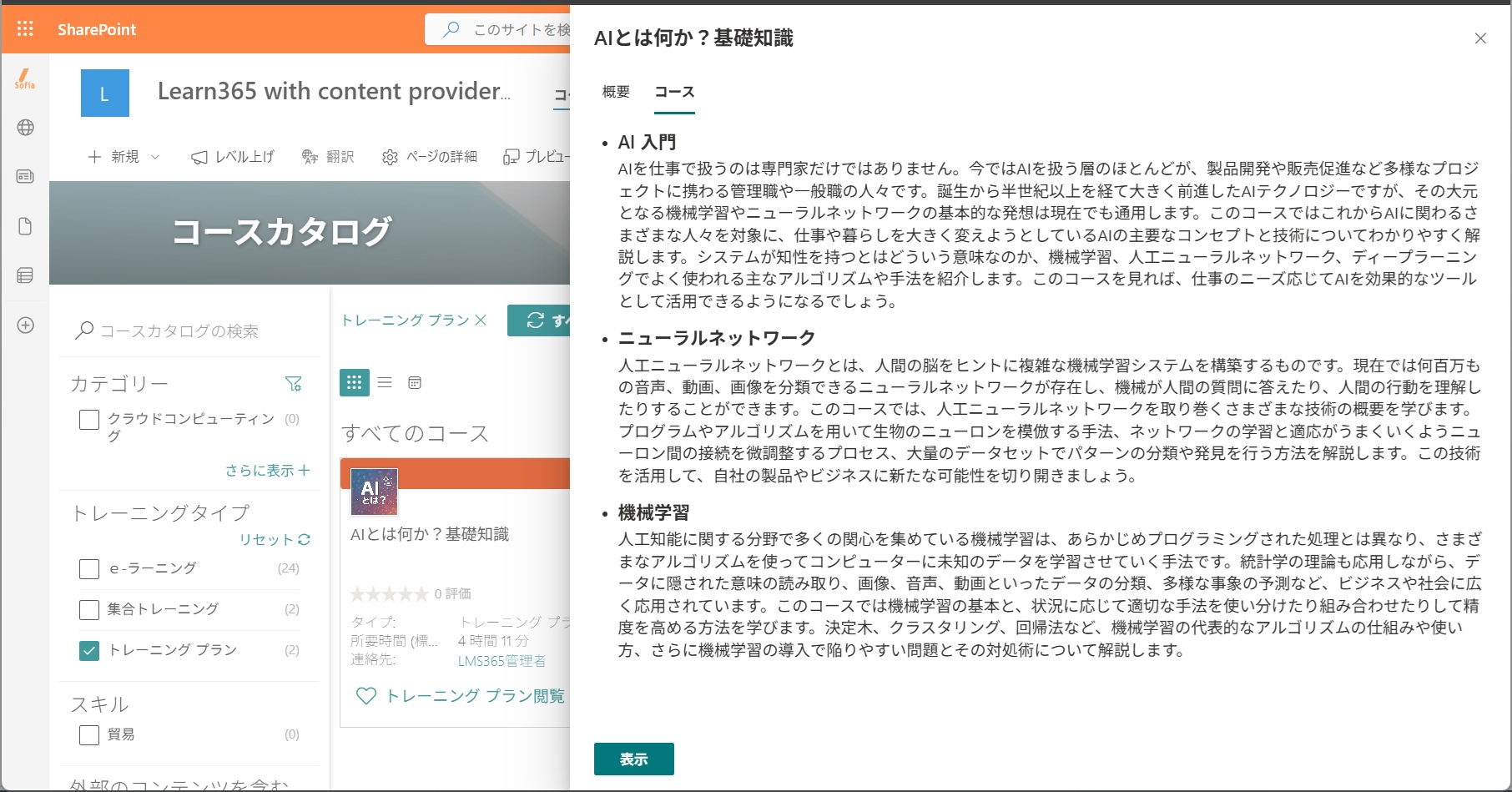
Task: Click the Learn365 with content provider title
Action: coord(334,91)
